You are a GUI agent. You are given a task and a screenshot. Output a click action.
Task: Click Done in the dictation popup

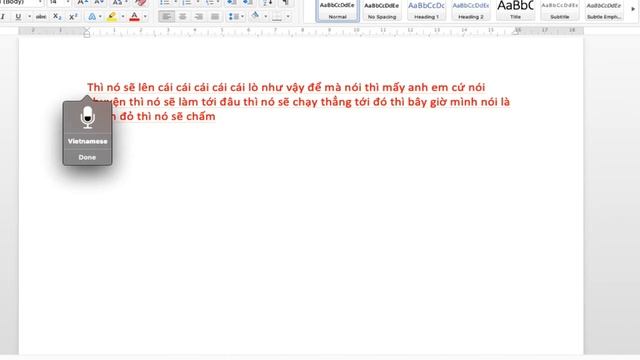(87, 157)
